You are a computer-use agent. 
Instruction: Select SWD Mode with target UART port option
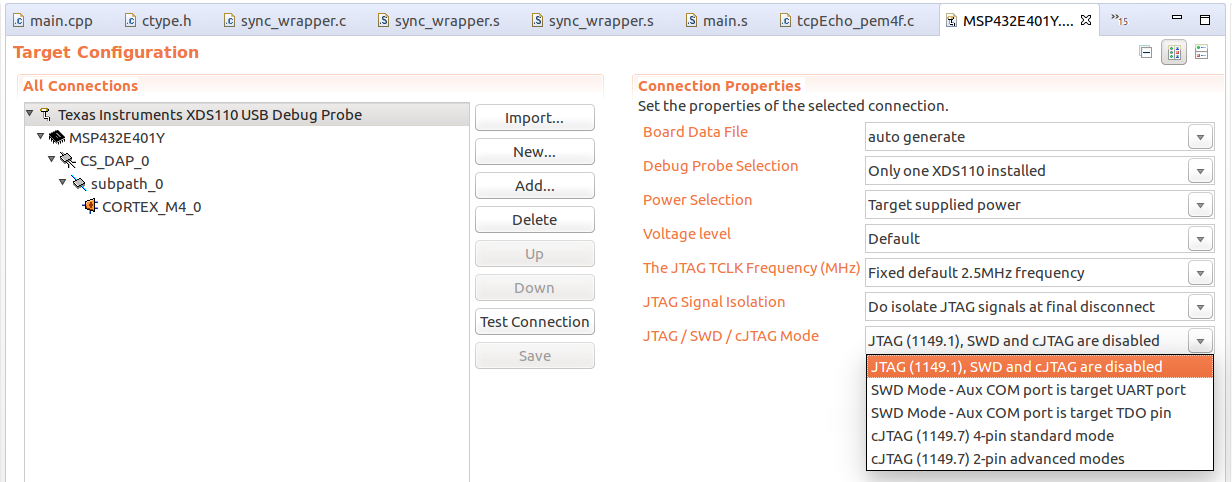1027,390
